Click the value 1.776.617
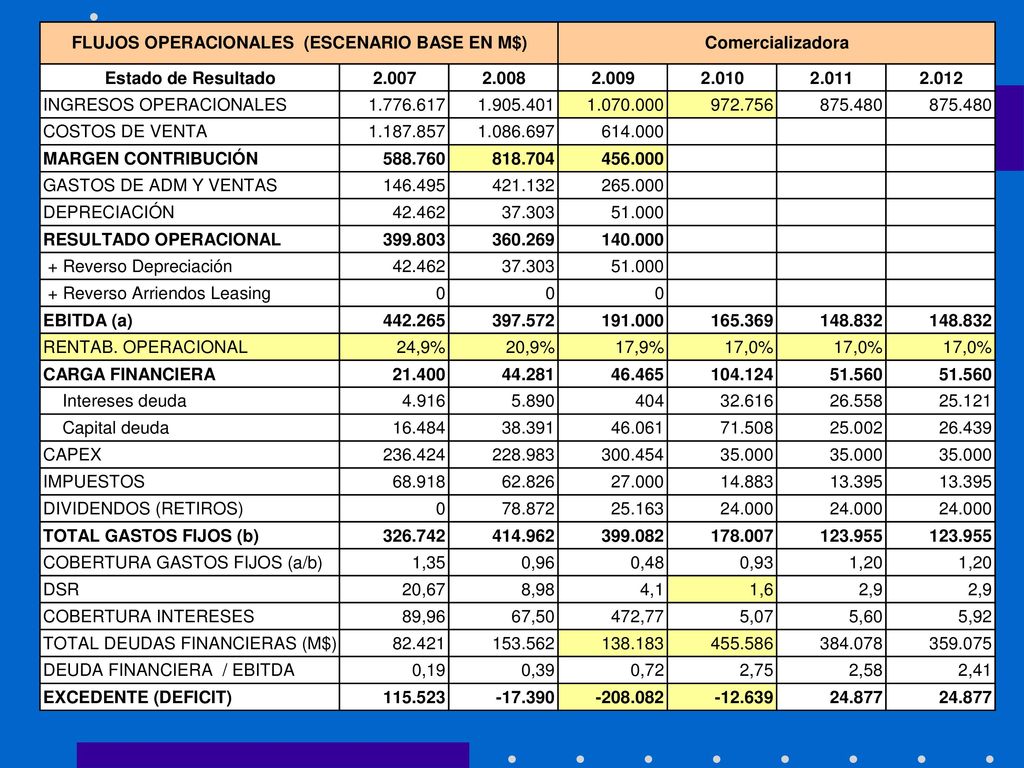Screen dimensions: 1024x768 coord(407,105)
